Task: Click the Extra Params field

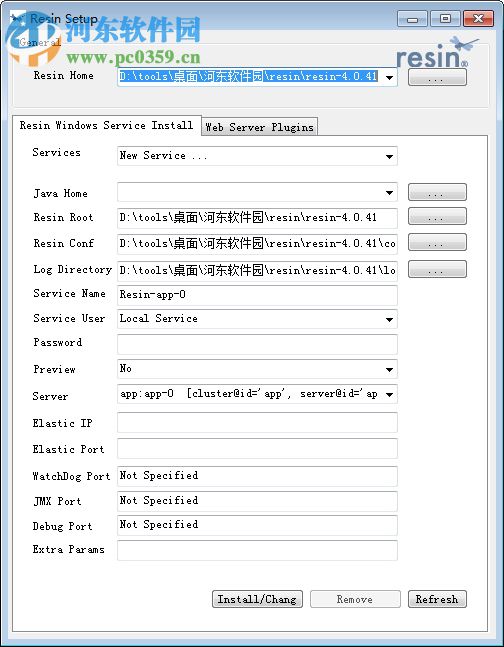Action: 257,550
